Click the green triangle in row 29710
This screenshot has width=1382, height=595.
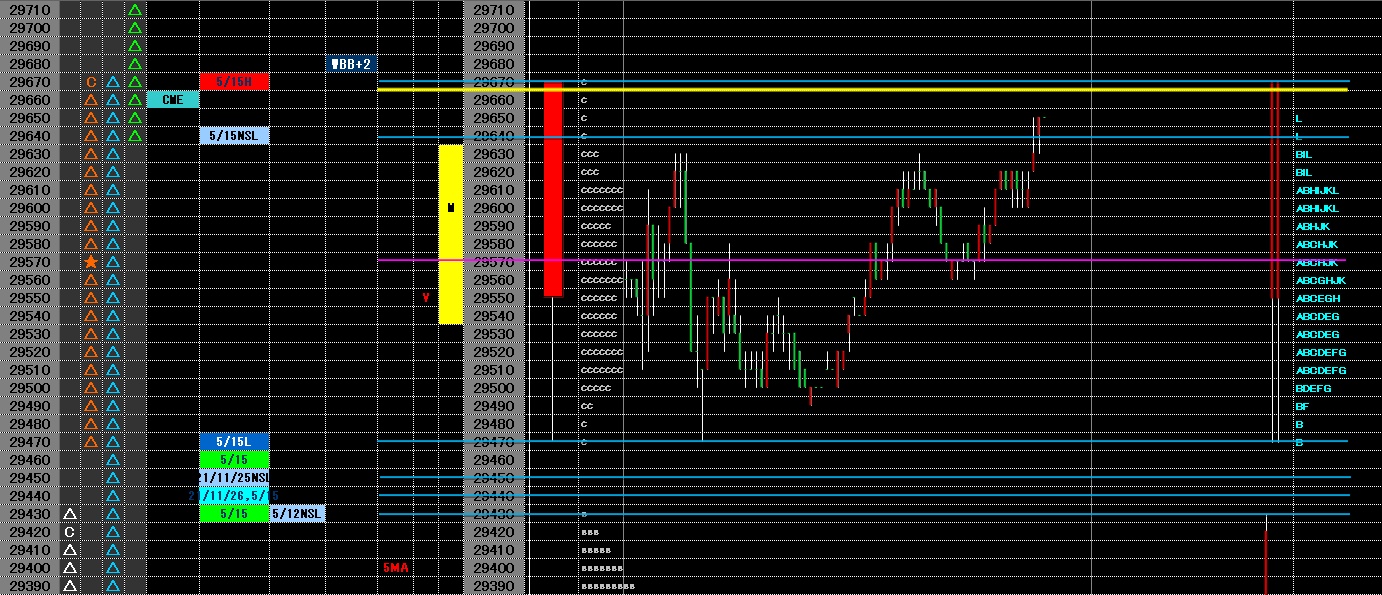pyautogui.click(x=135, y=10)
